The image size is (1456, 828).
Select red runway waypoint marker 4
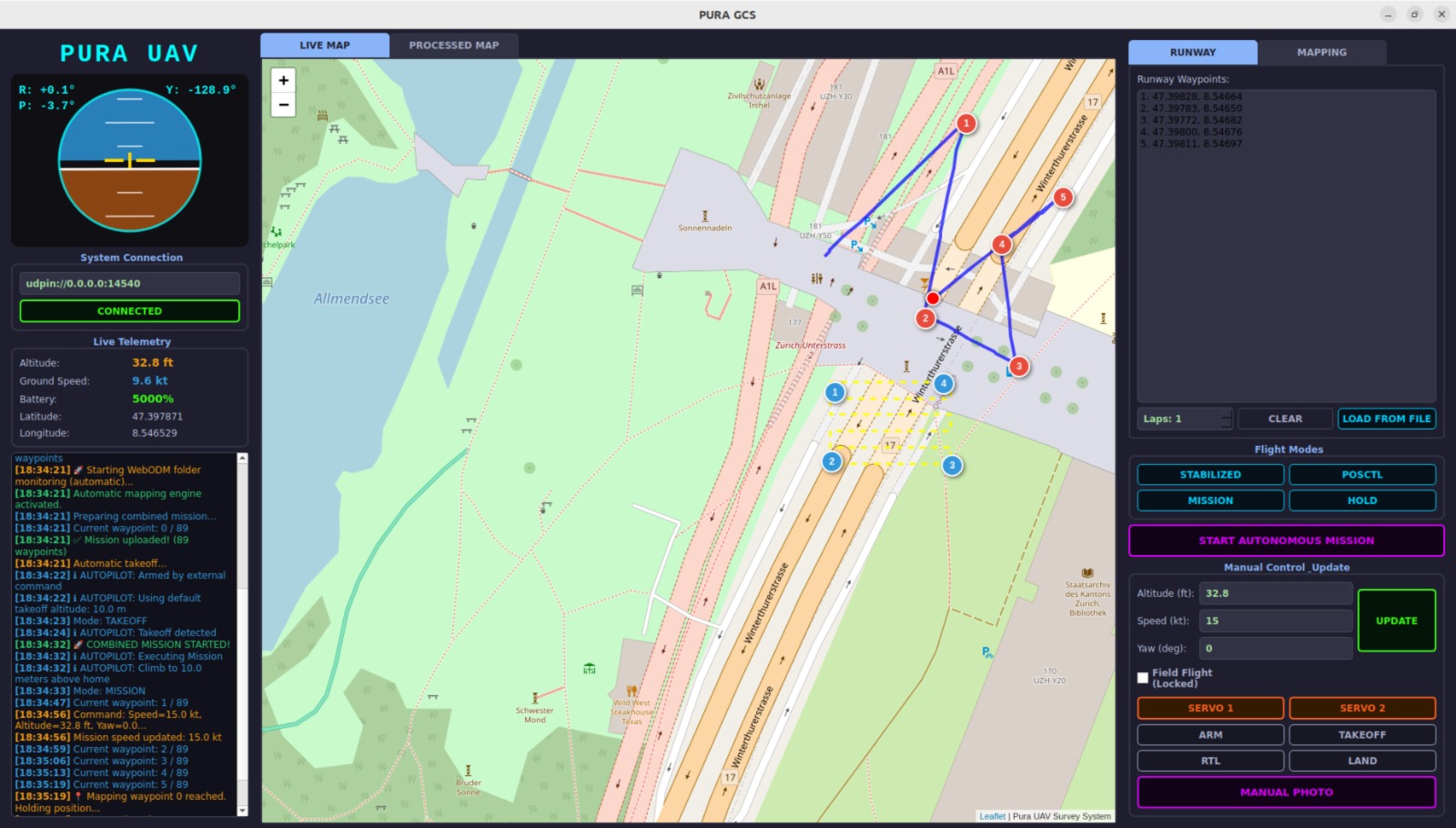tap(1002, 244)
